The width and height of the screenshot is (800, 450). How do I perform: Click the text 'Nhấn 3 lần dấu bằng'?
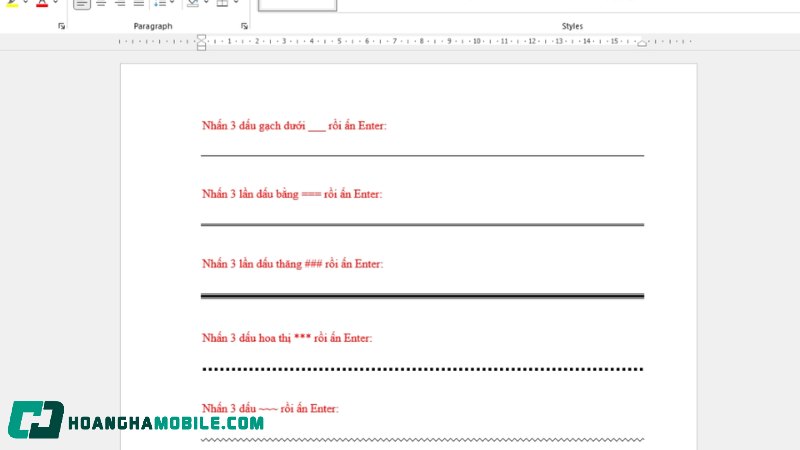tap(250, 194)
